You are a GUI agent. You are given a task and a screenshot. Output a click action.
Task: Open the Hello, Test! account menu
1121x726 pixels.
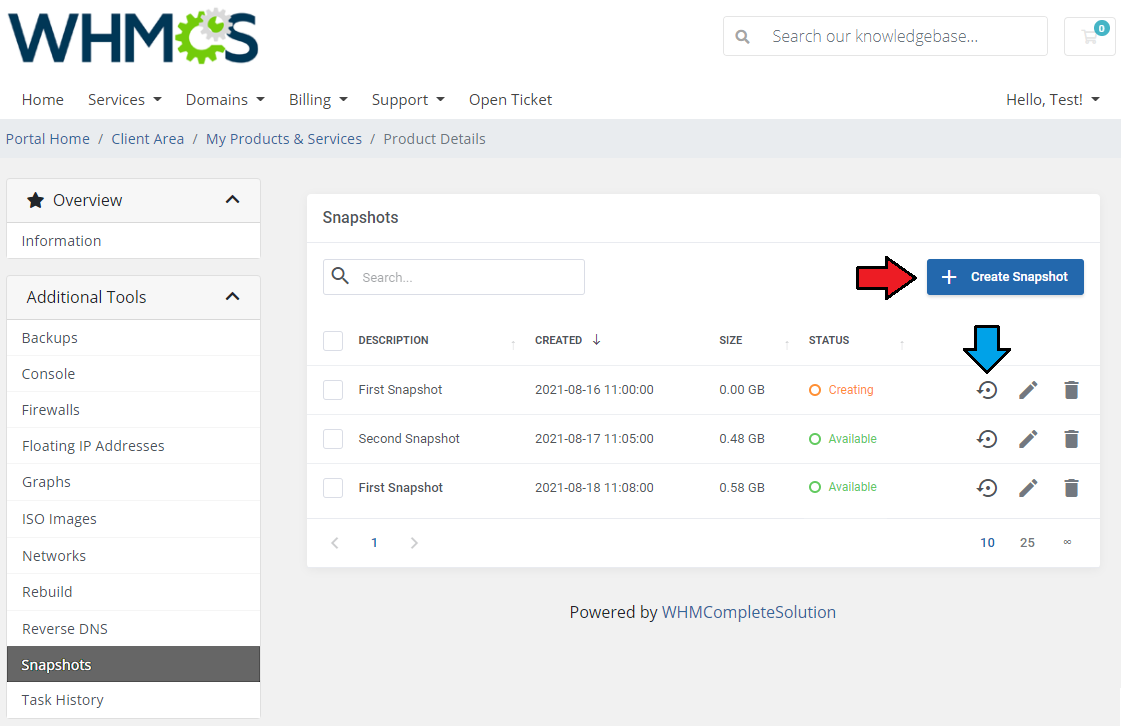[x=1053, y=99]
